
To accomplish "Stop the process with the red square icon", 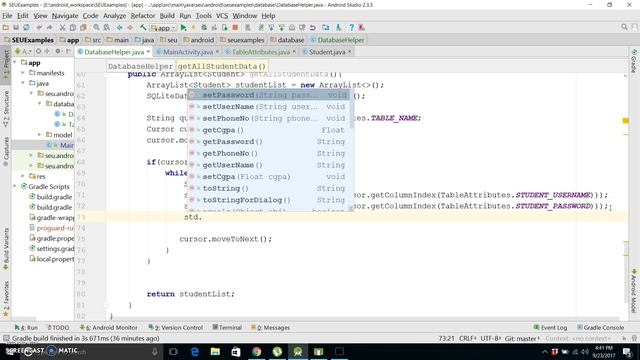I will tap(235, 27).
